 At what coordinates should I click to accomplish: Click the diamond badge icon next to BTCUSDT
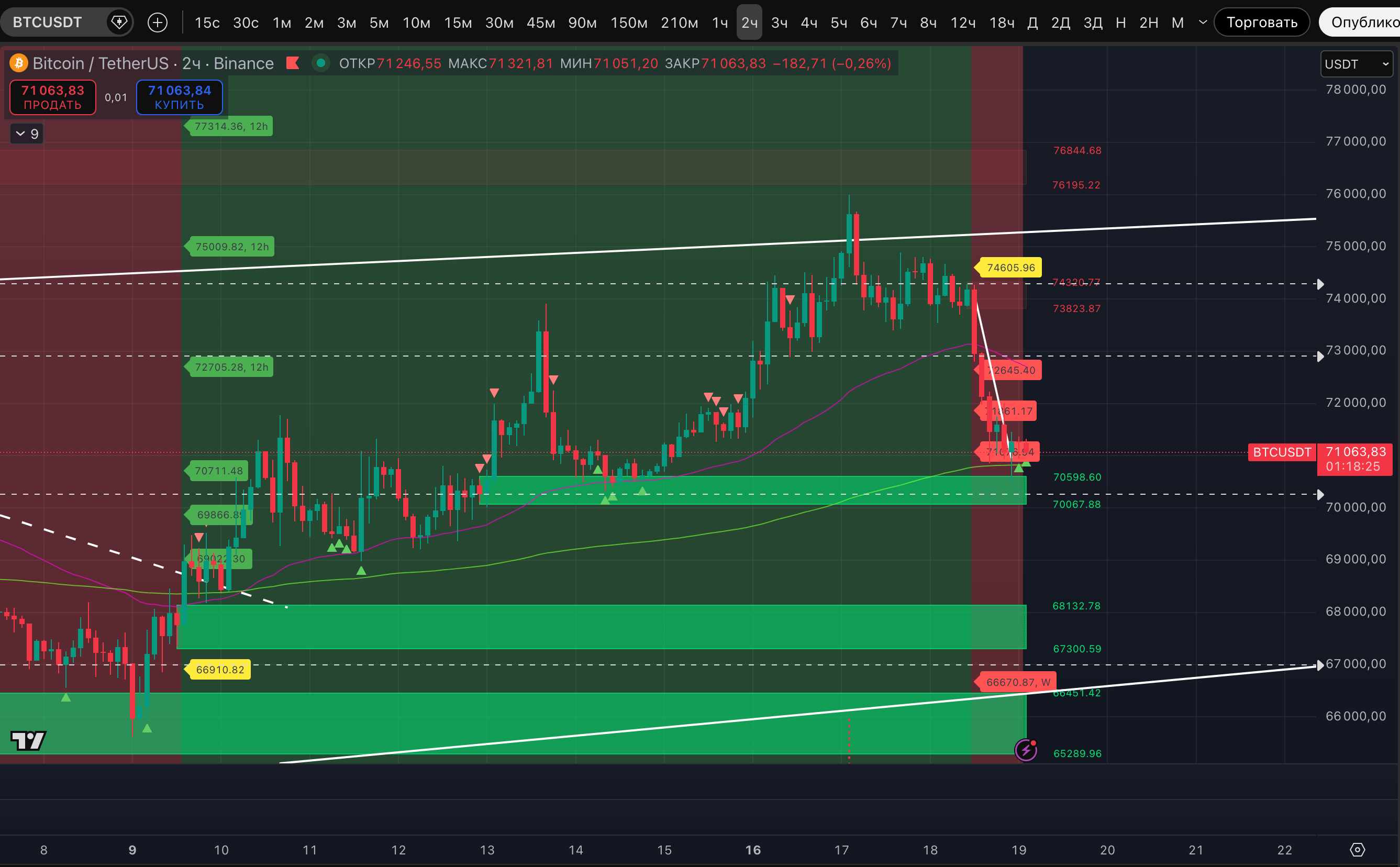tap(119, 23)
